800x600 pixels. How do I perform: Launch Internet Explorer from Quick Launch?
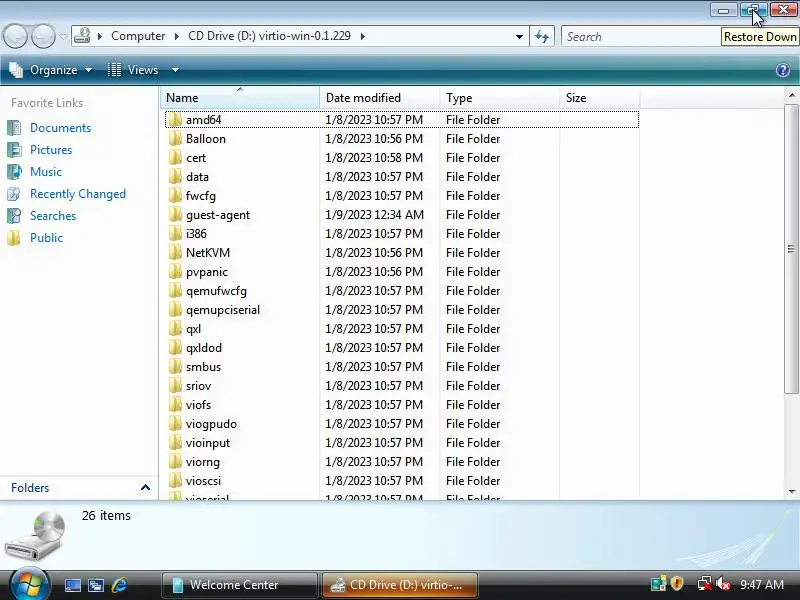(120, 585)
